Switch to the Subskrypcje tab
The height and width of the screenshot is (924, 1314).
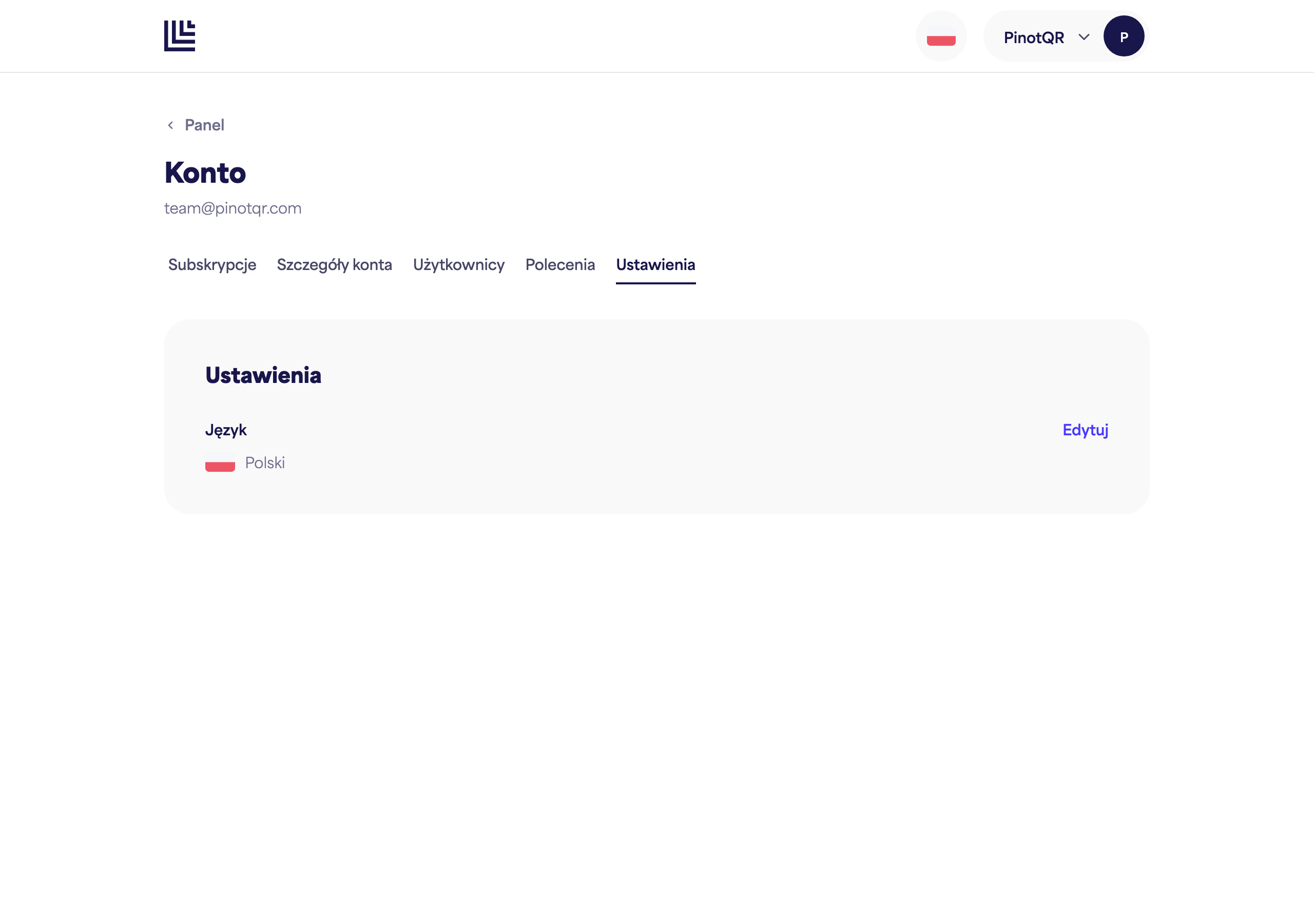pyautogui.click(x=212, y=264)
